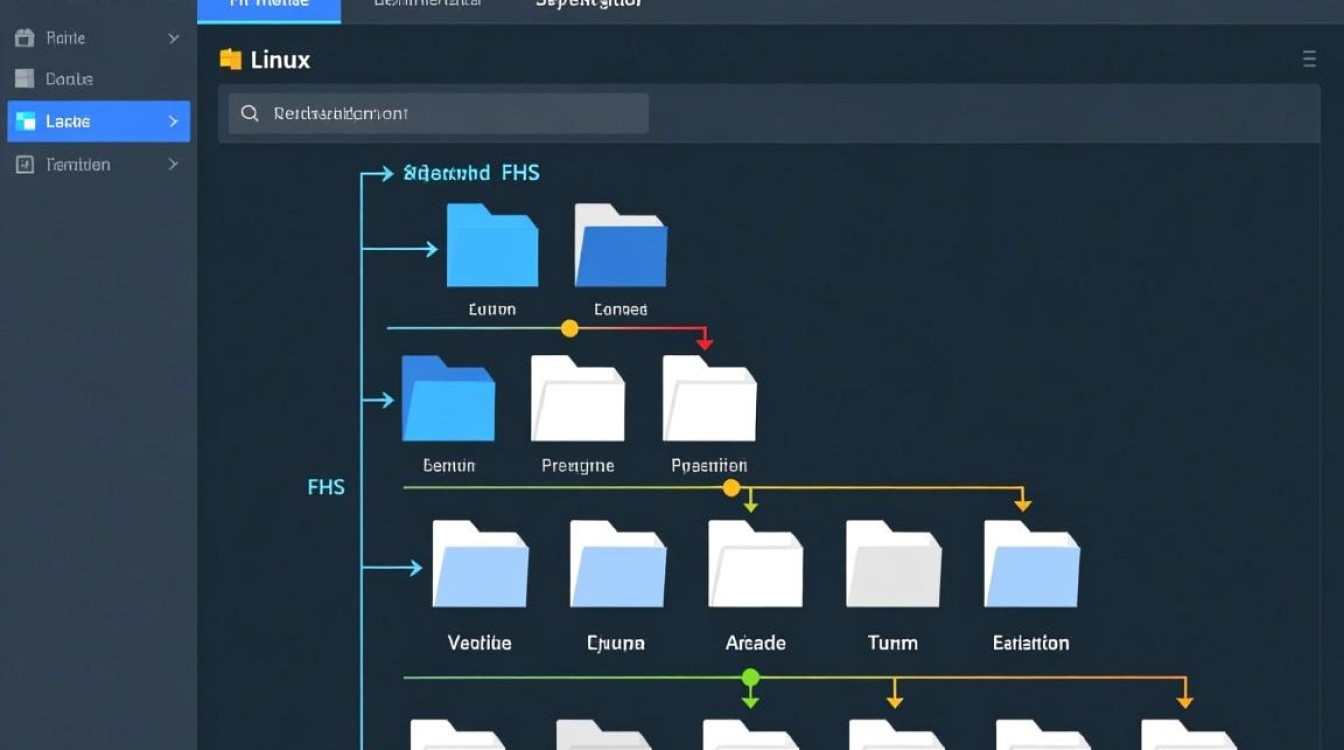Open the Preugme folder icon

(x=578, y=400)
